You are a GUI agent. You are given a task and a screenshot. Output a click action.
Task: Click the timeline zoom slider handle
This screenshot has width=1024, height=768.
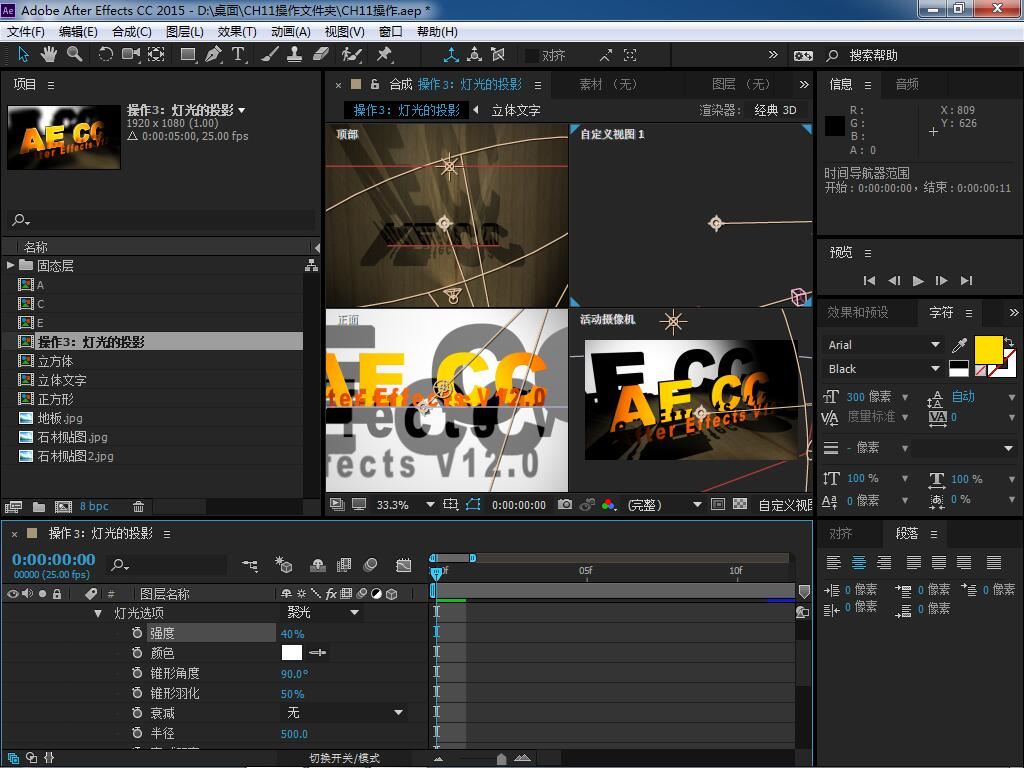tap(501, 758)
